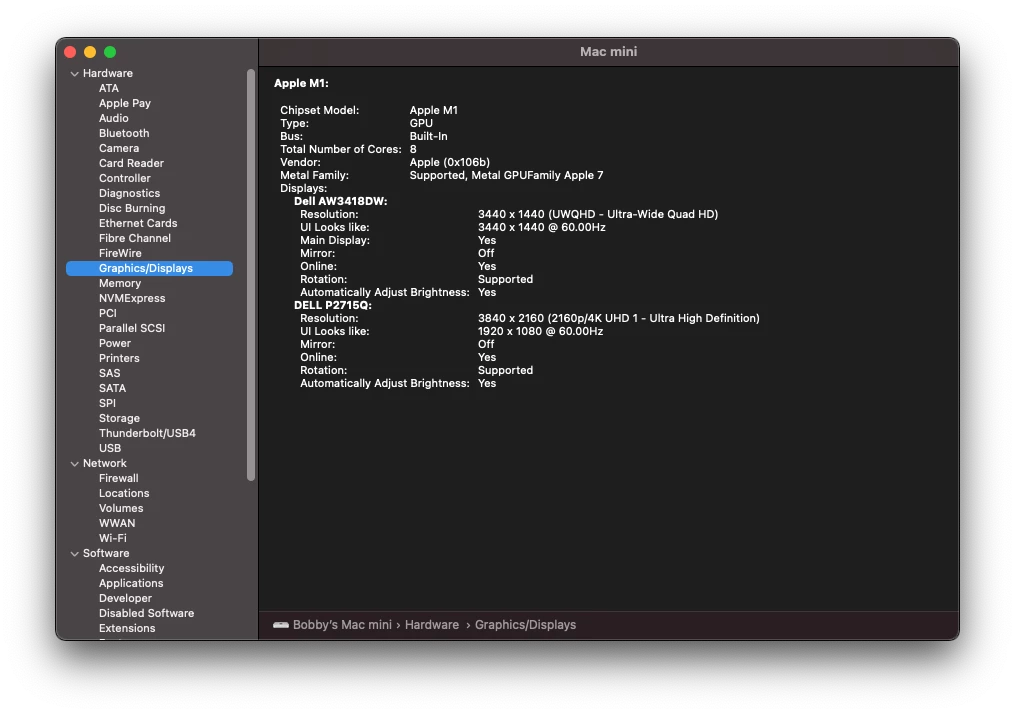Click Graphics/Displays in the path bar
Screen dimensions: 1015x714
525,625
